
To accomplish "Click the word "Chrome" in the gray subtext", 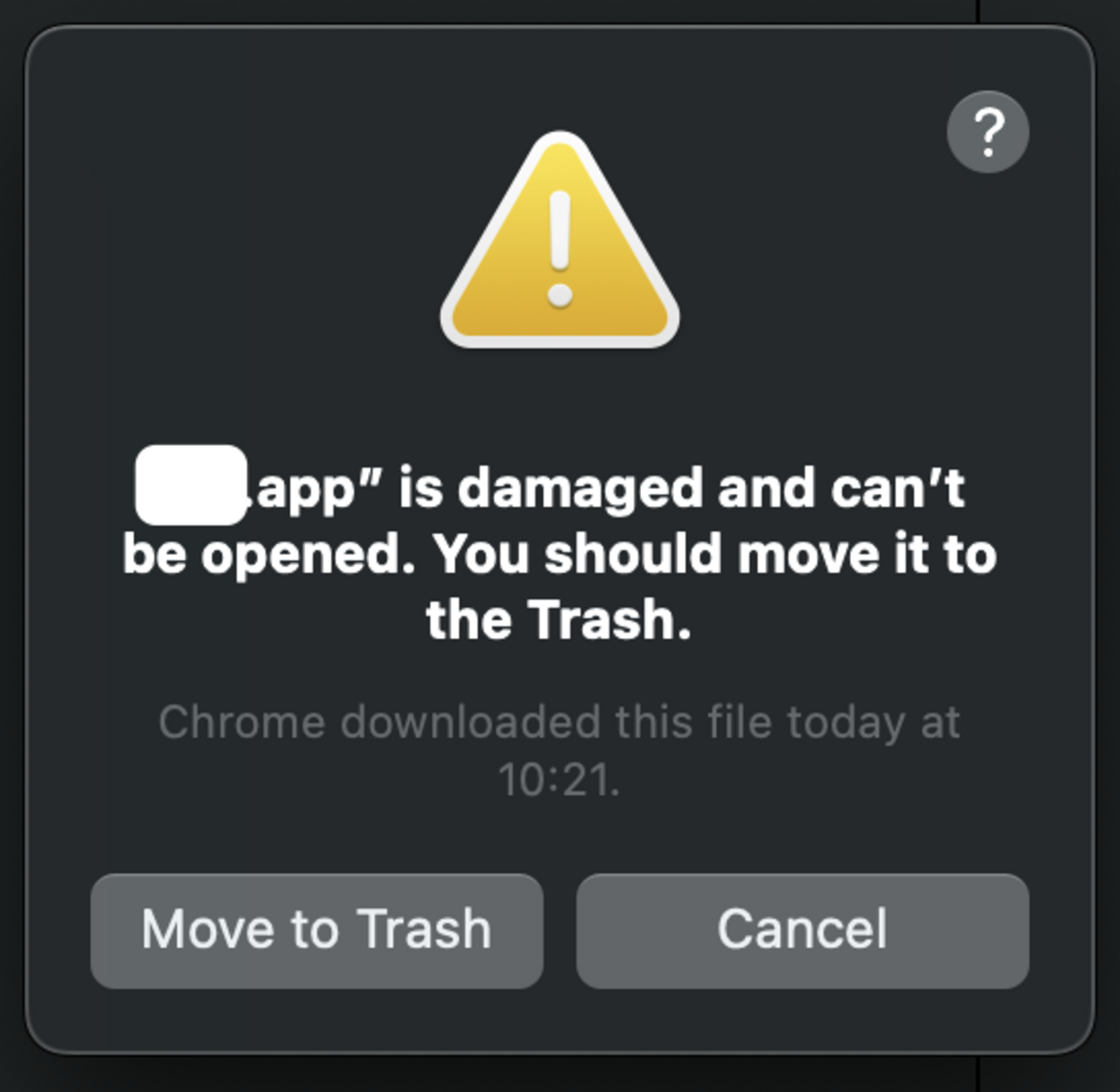I will point(242,721).
